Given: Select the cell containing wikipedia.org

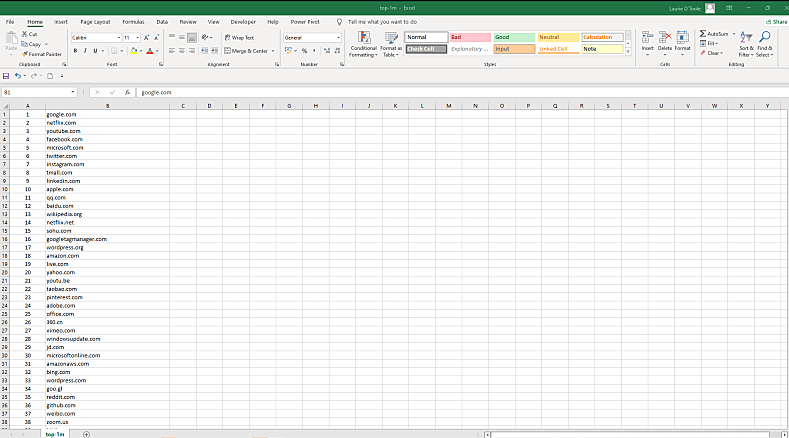Looking at the screenshot, I should tap(107, 214).
